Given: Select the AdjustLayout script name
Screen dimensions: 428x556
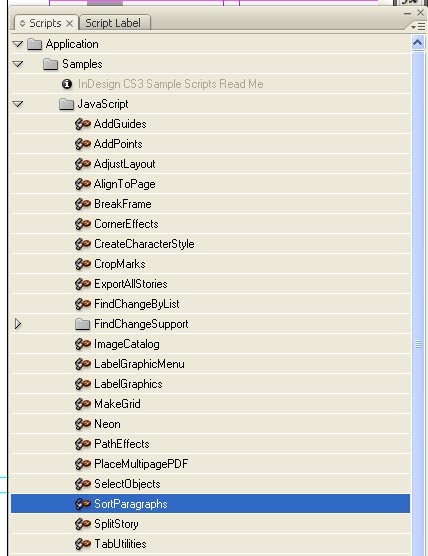Looking at the screenshot, I should (x=124, y=164).
